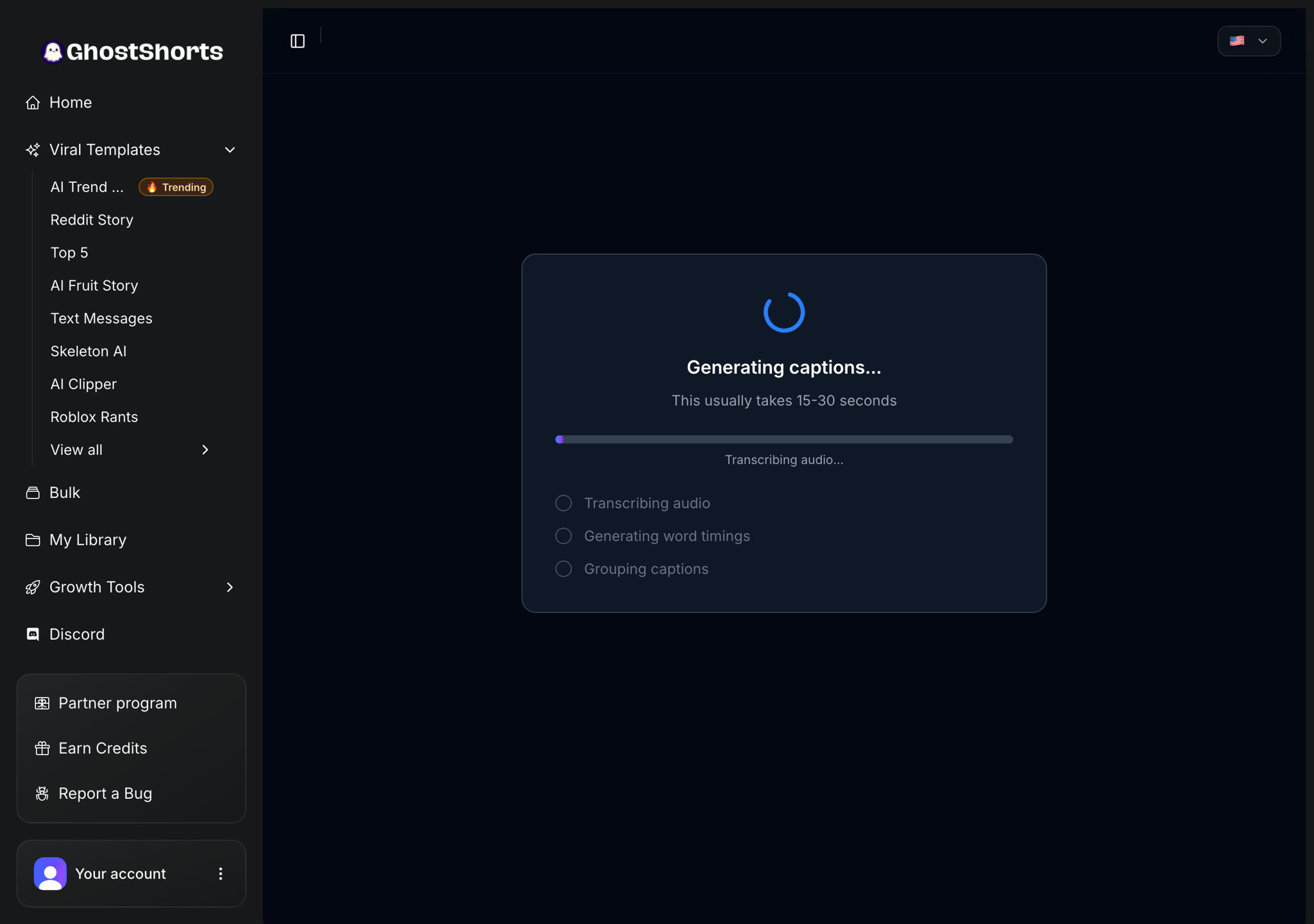Viewport: 1314px width, 924px height.
Task: Open the Text Messages template
Action: 101,318
